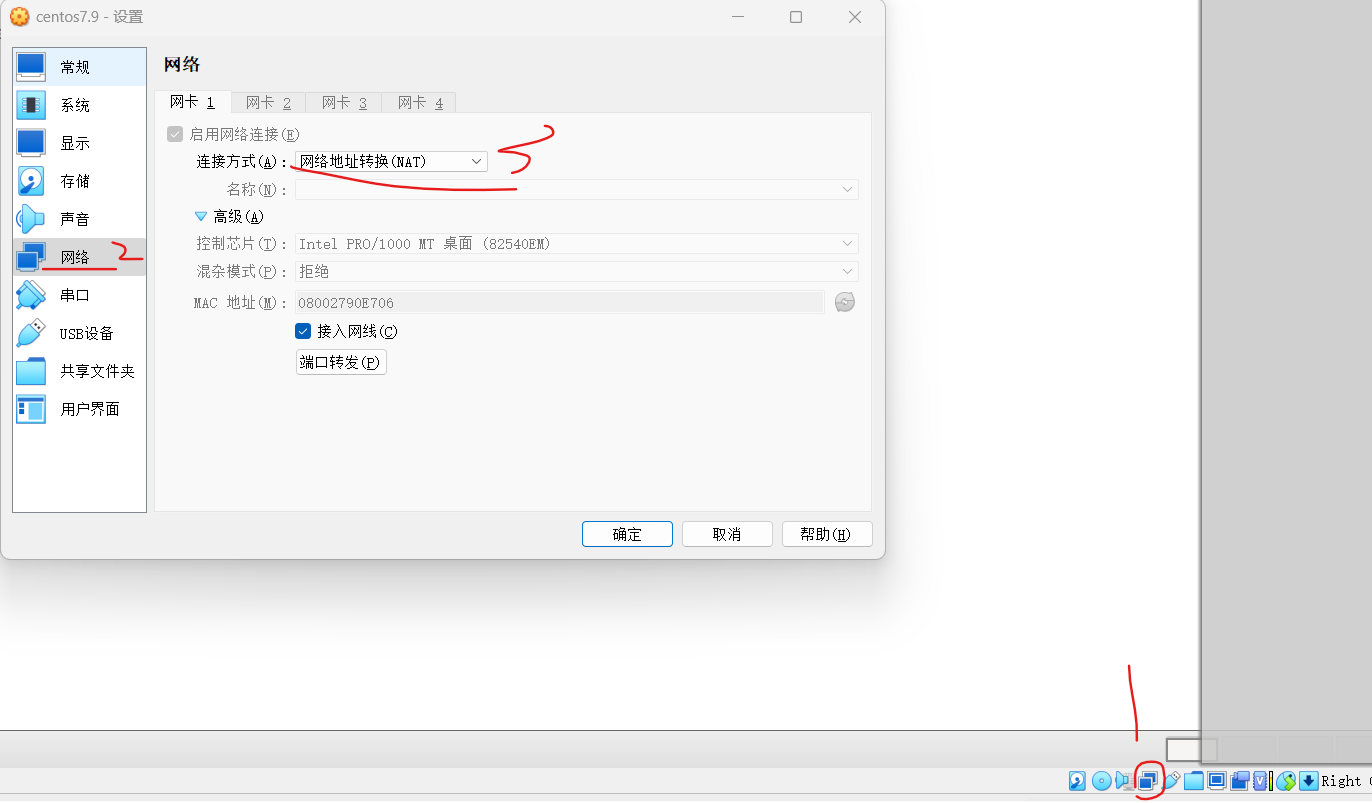
Task: Click the 端口转发 port forwarding button
Action: tap(340, 362)
